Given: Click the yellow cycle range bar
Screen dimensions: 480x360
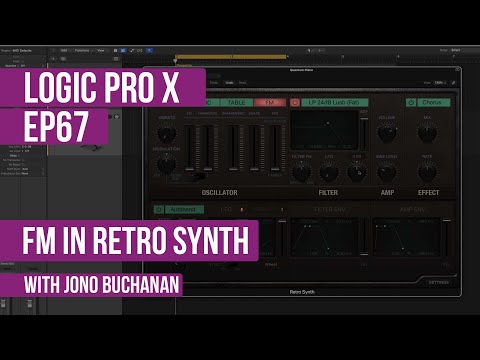Looking at the screenshot, I should coord(231,57).
